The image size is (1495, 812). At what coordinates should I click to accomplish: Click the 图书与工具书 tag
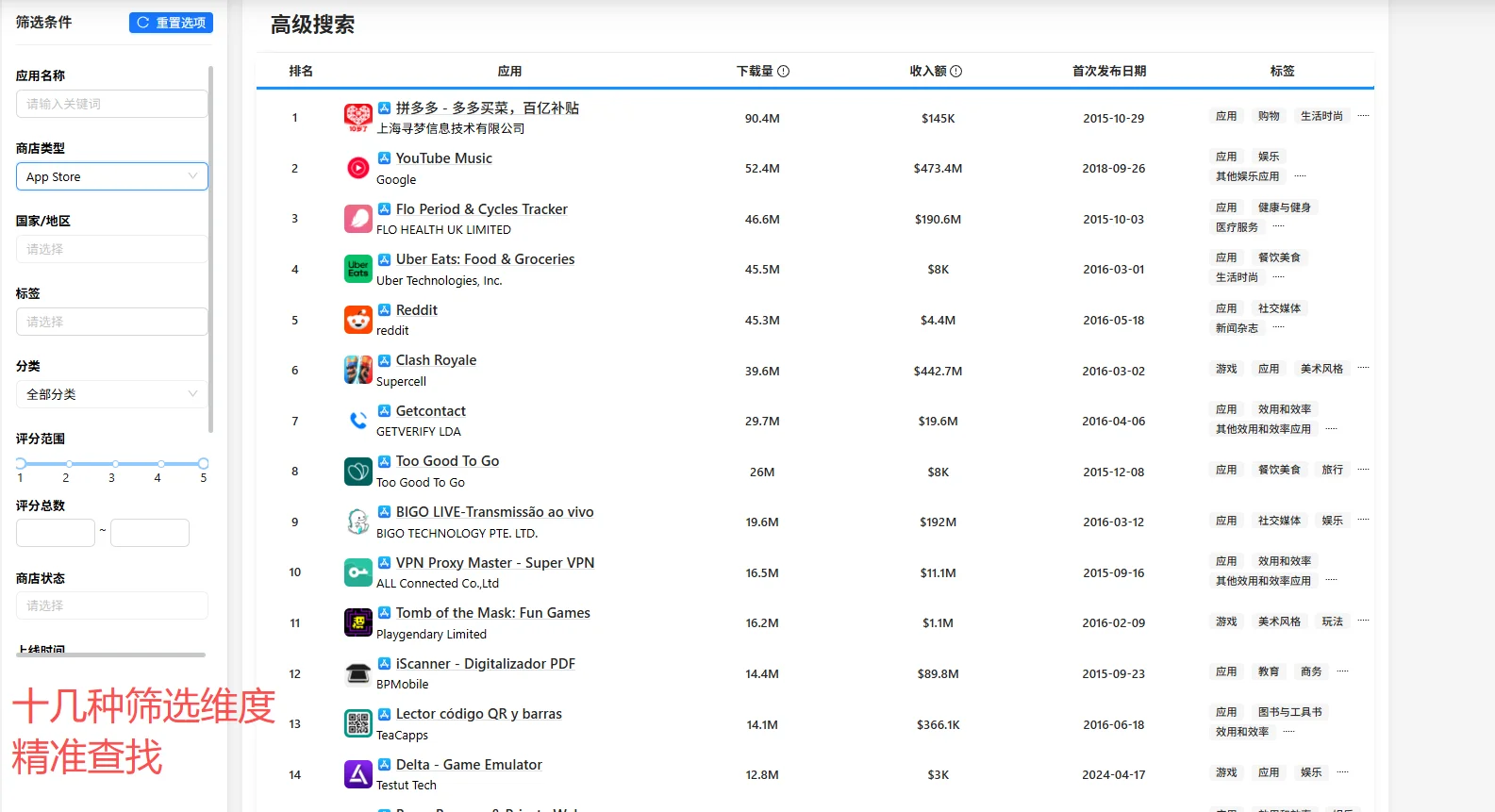(x=1289, y=712)
